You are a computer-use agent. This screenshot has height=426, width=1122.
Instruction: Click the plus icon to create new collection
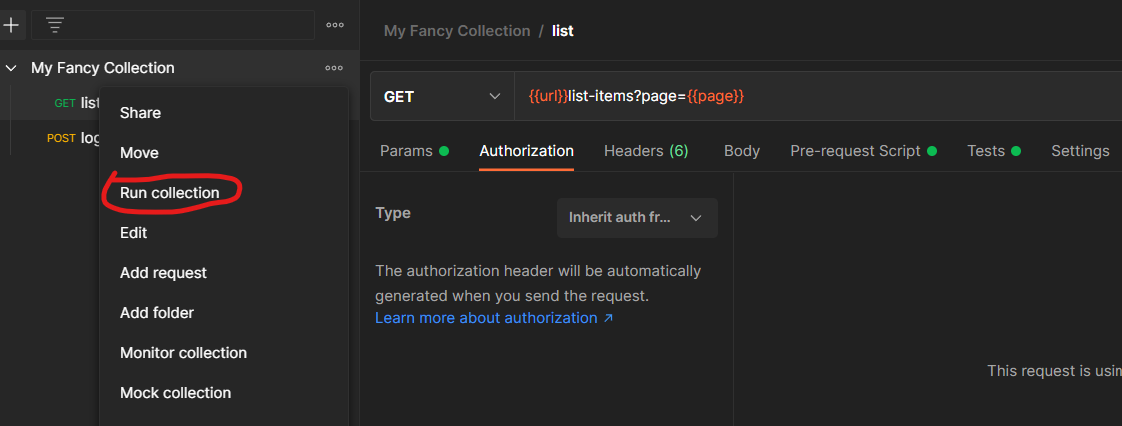11,25
